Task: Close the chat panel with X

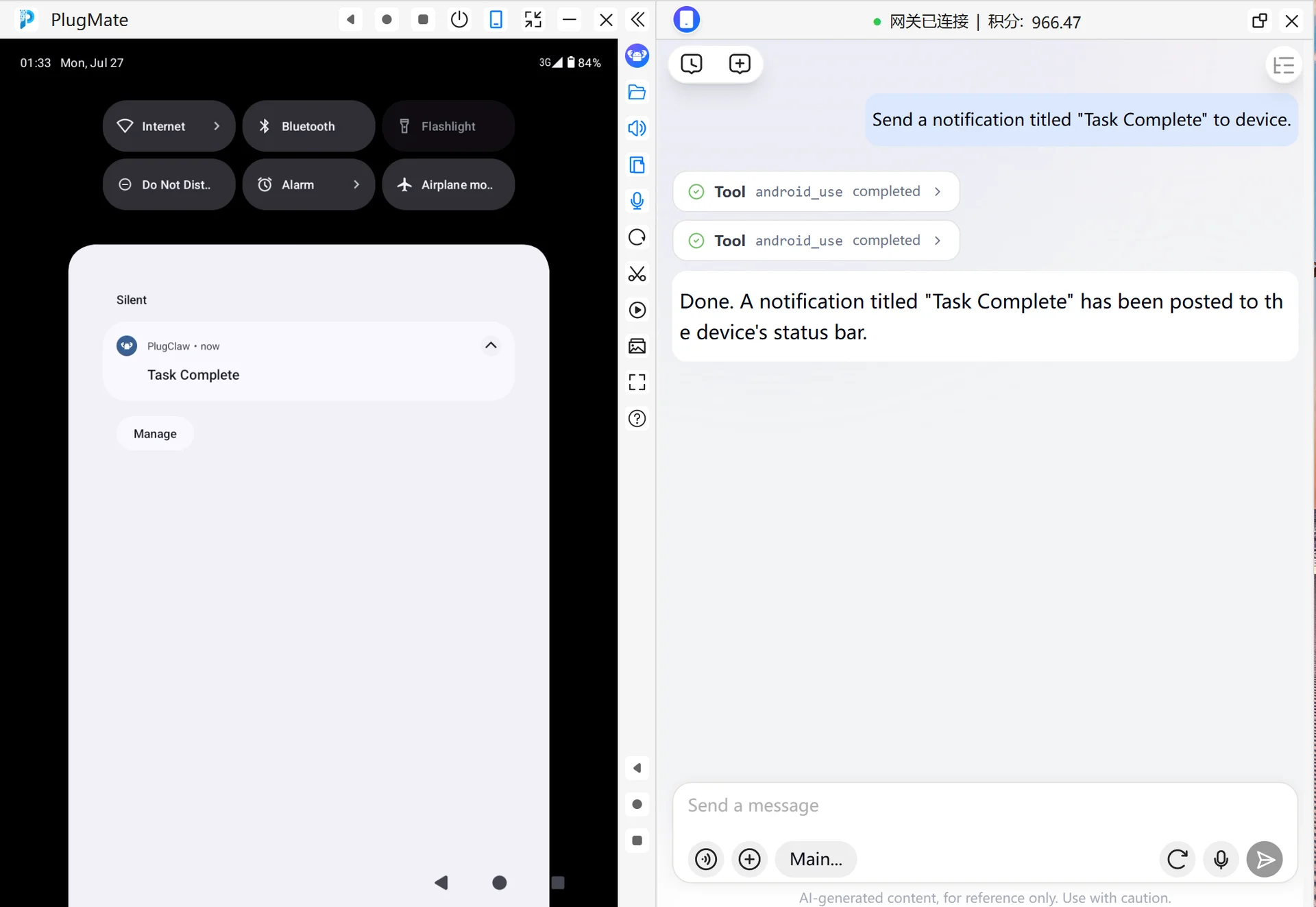Action: pyautogui.click(x=1291, y=21)
